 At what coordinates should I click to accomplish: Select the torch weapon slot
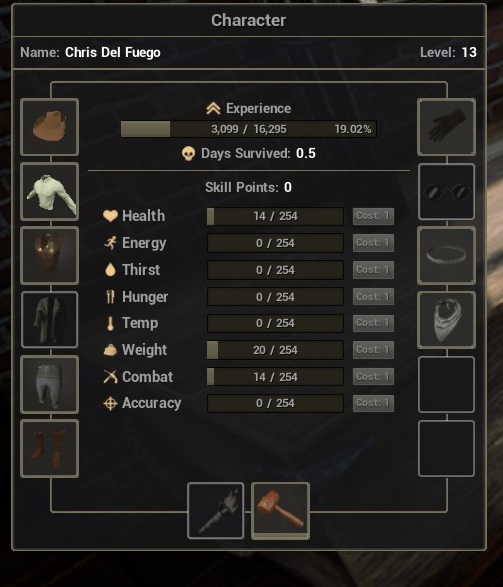[x=216, y=511]
